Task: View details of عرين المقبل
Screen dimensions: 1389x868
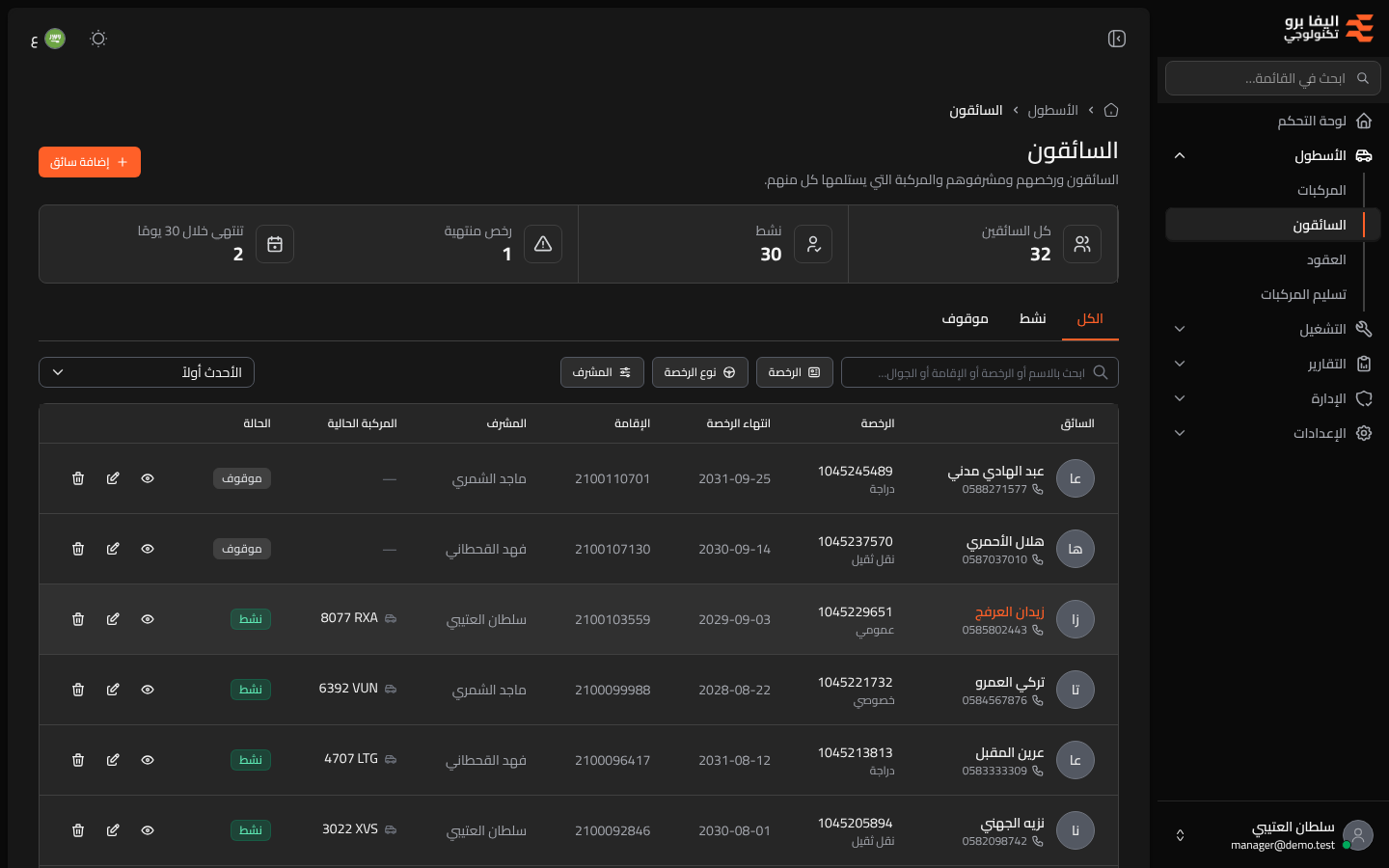Action: coord(148,760)
